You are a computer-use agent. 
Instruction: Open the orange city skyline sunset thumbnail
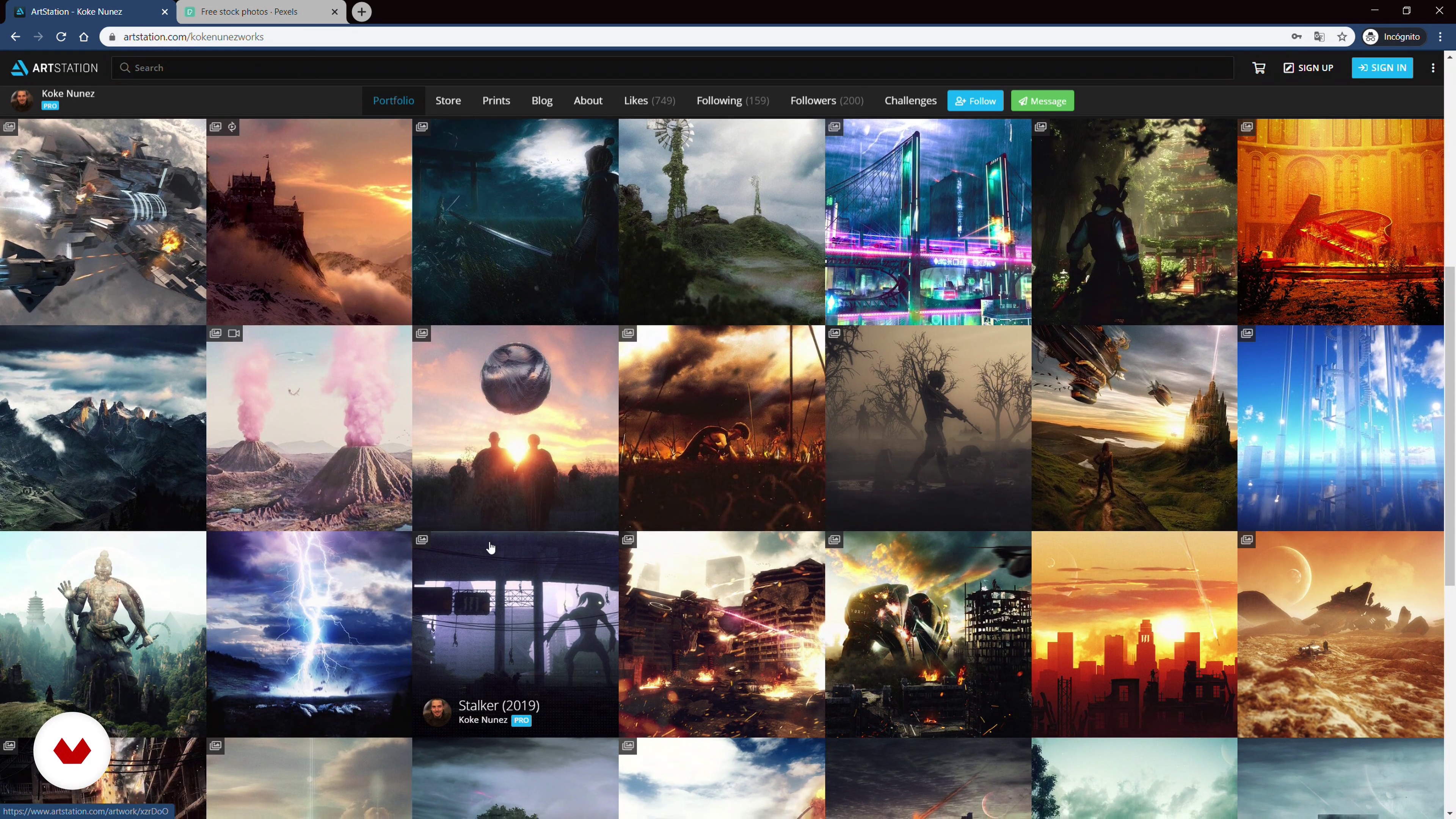(1134, 634)
